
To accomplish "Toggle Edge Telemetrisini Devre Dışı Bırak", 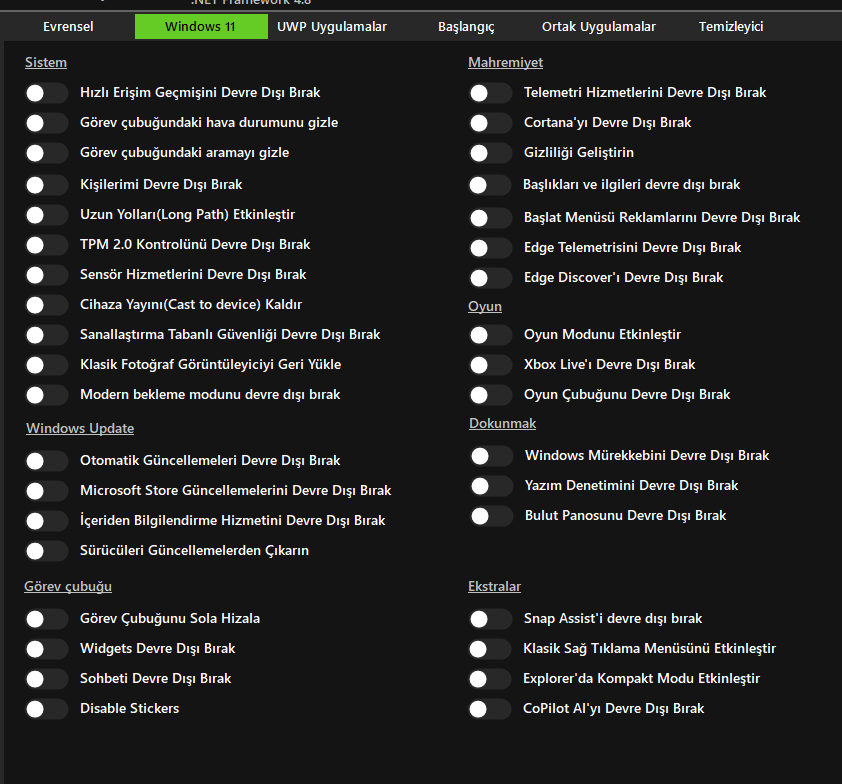I will coord(490,248).
